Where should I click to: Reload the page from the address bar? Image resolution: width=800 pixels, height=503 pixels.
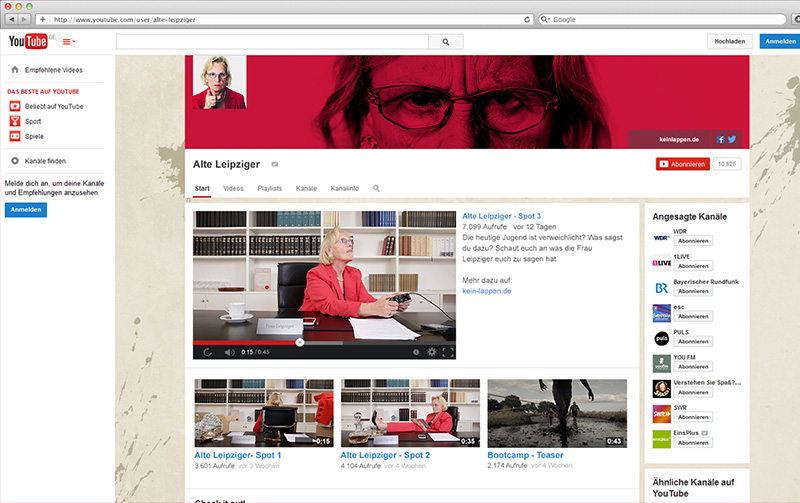click(527, 19)
